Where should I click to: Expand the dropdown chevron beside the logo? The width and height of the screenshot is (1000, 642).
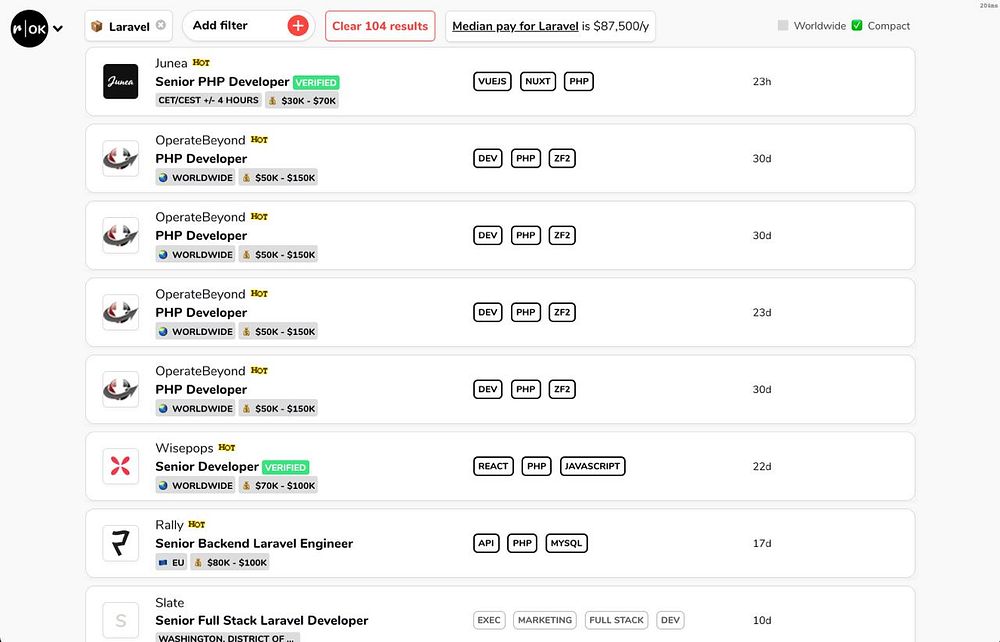[x=58, y=28]
